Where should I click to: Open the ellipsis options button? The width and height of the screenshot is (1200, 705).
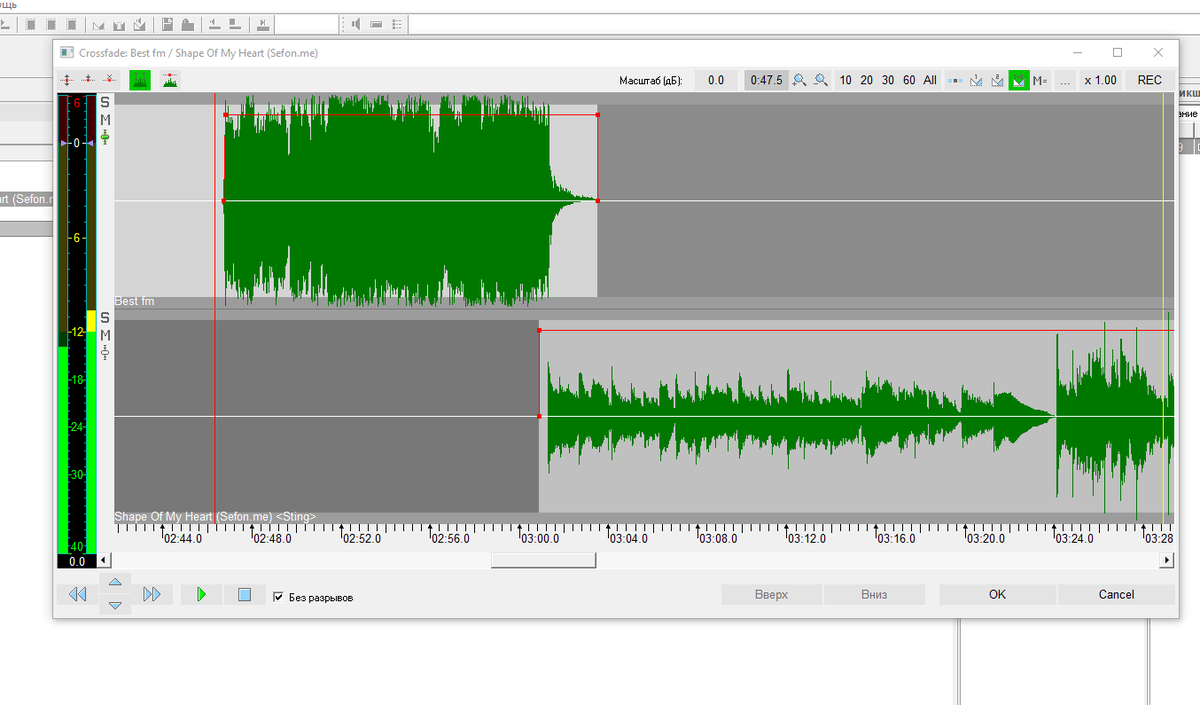pos(1064,80)
